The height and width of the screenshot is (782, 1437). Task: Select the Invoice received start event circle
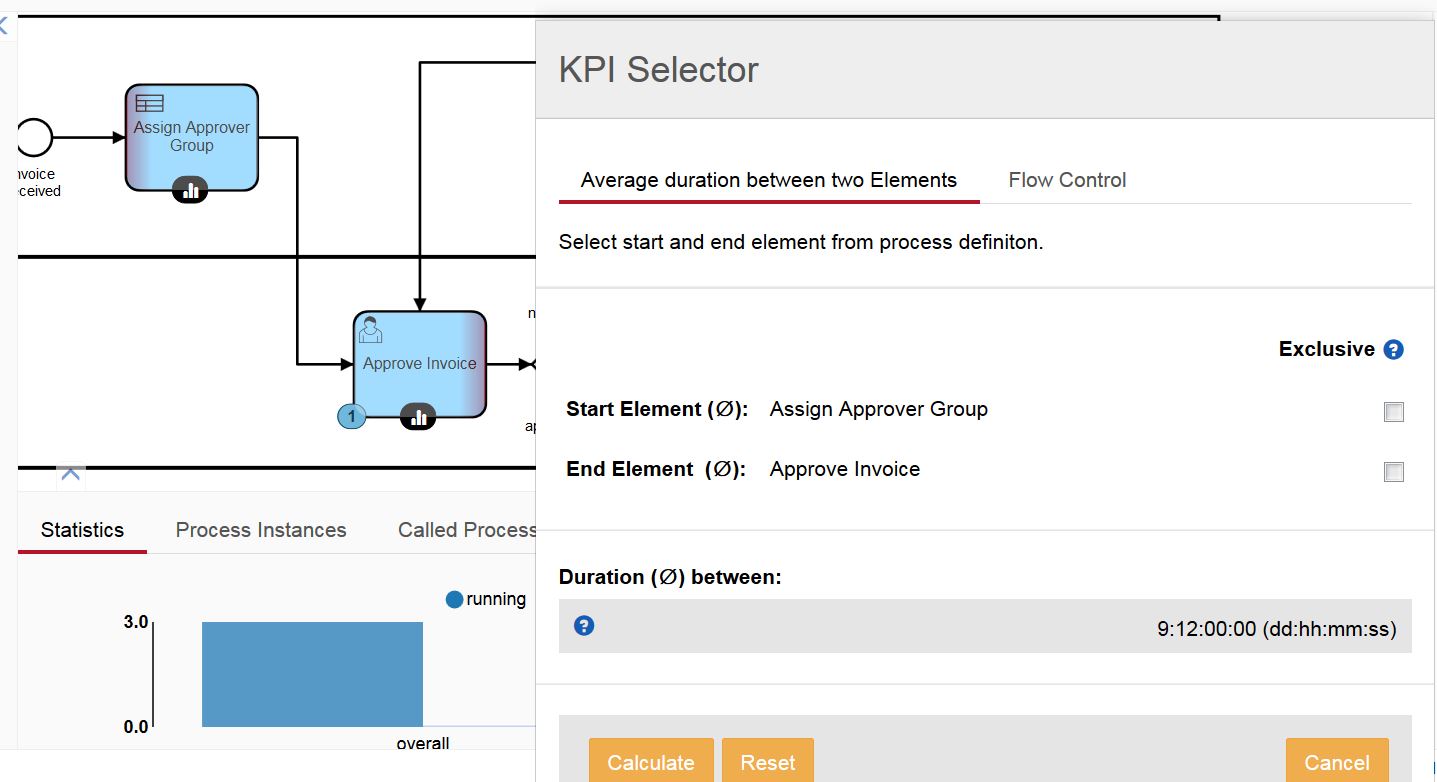34,137
